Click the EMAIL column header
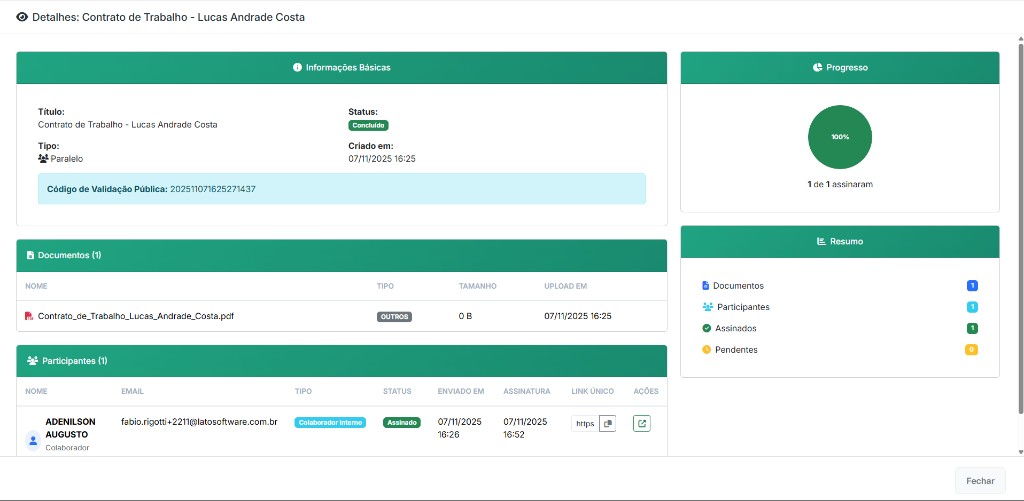This screenshot has height=501, width=1024. [133, 391]
